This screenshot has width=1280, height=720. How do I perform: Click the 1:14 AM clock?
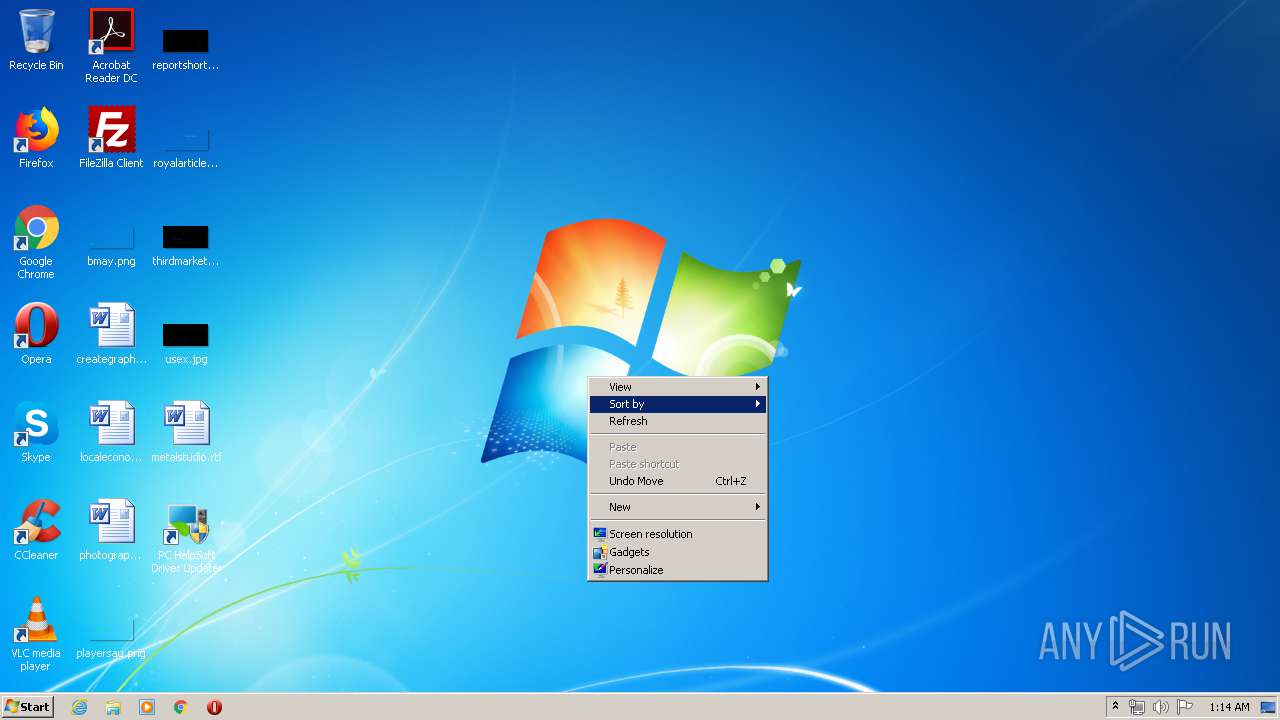point(1229,707)
